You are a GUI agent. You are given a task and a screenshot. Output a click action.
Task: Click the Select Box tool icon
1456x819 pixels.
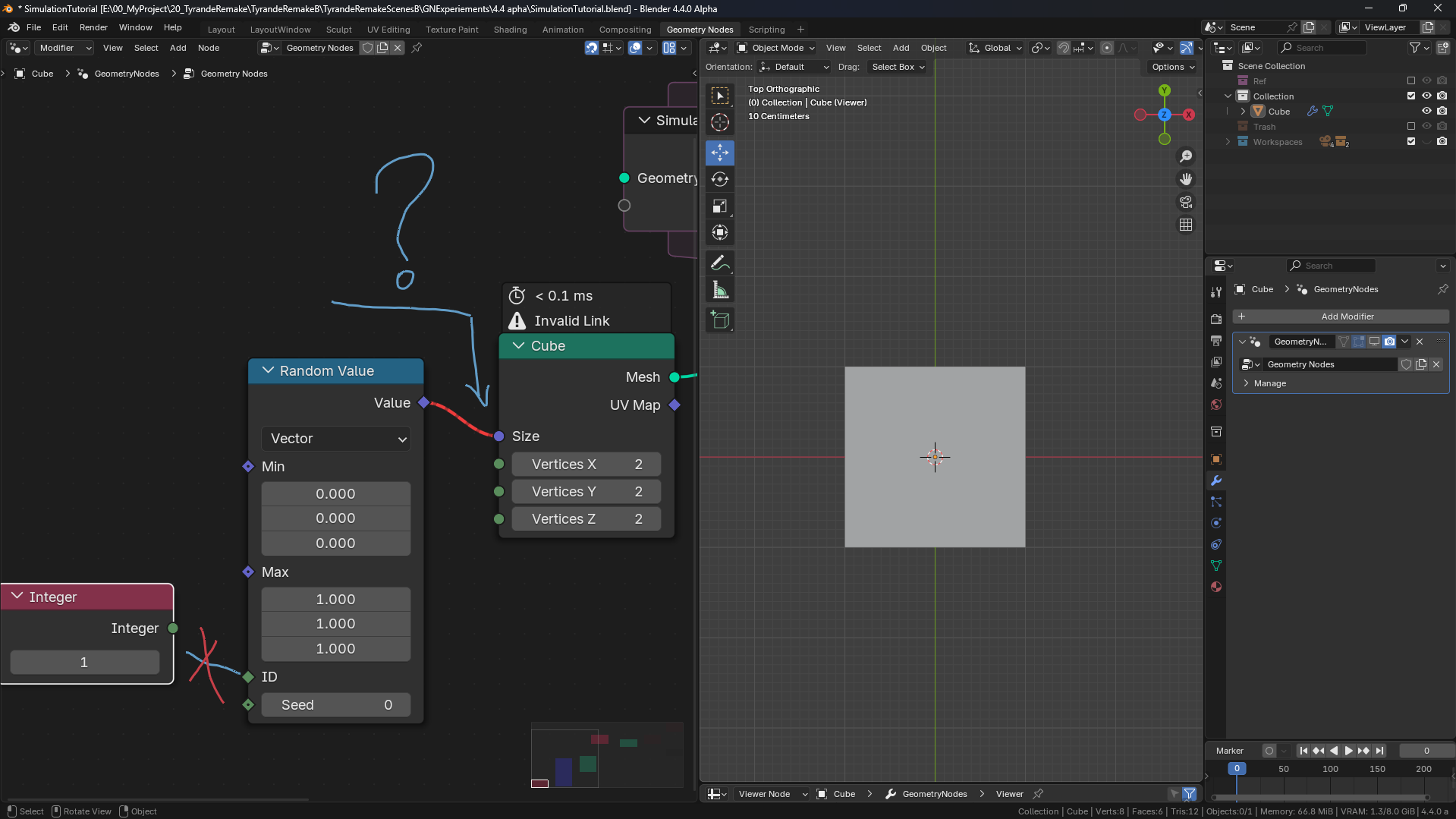(719, 95)
